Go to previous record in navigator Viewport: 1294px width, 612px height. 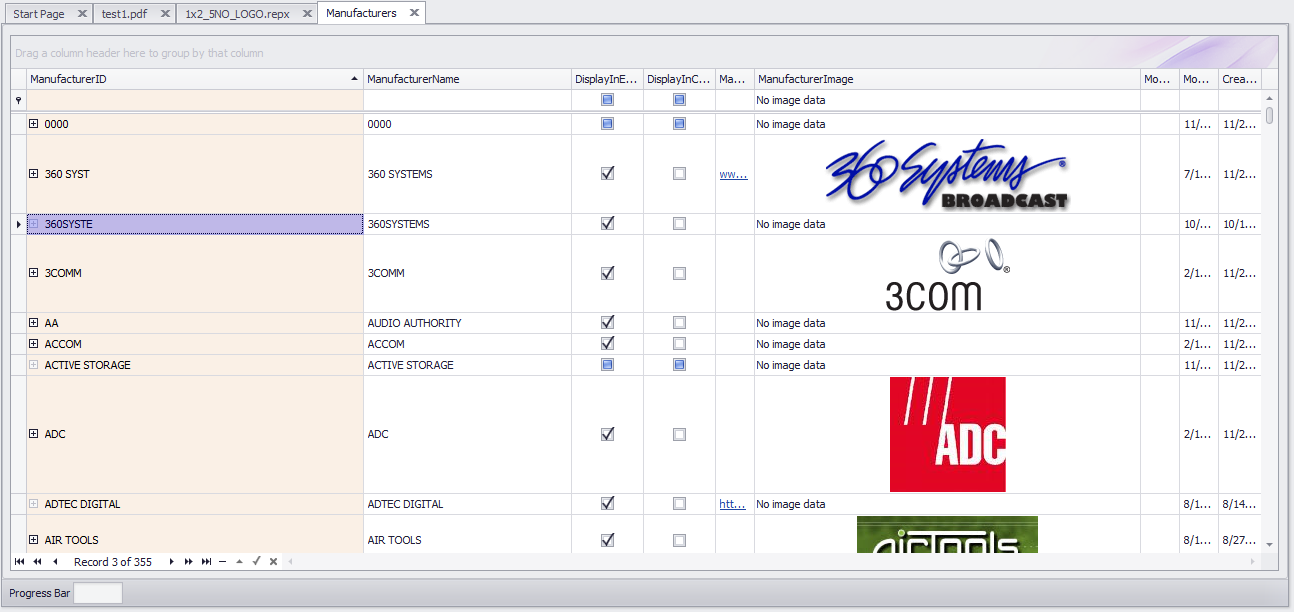click(55, 562)
